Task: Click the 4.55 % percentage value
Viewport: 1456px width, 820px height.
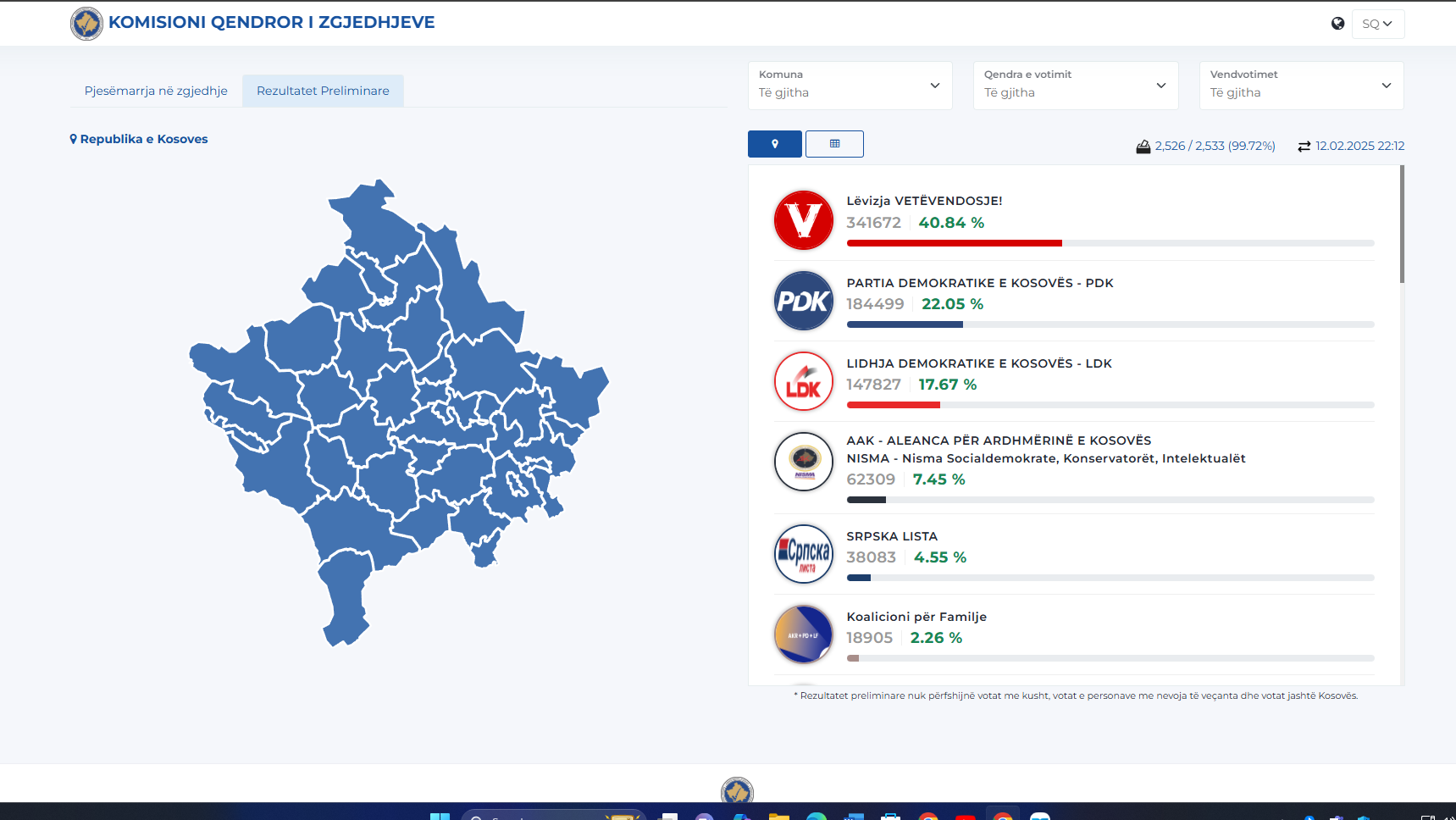Action: coord(940,557)
